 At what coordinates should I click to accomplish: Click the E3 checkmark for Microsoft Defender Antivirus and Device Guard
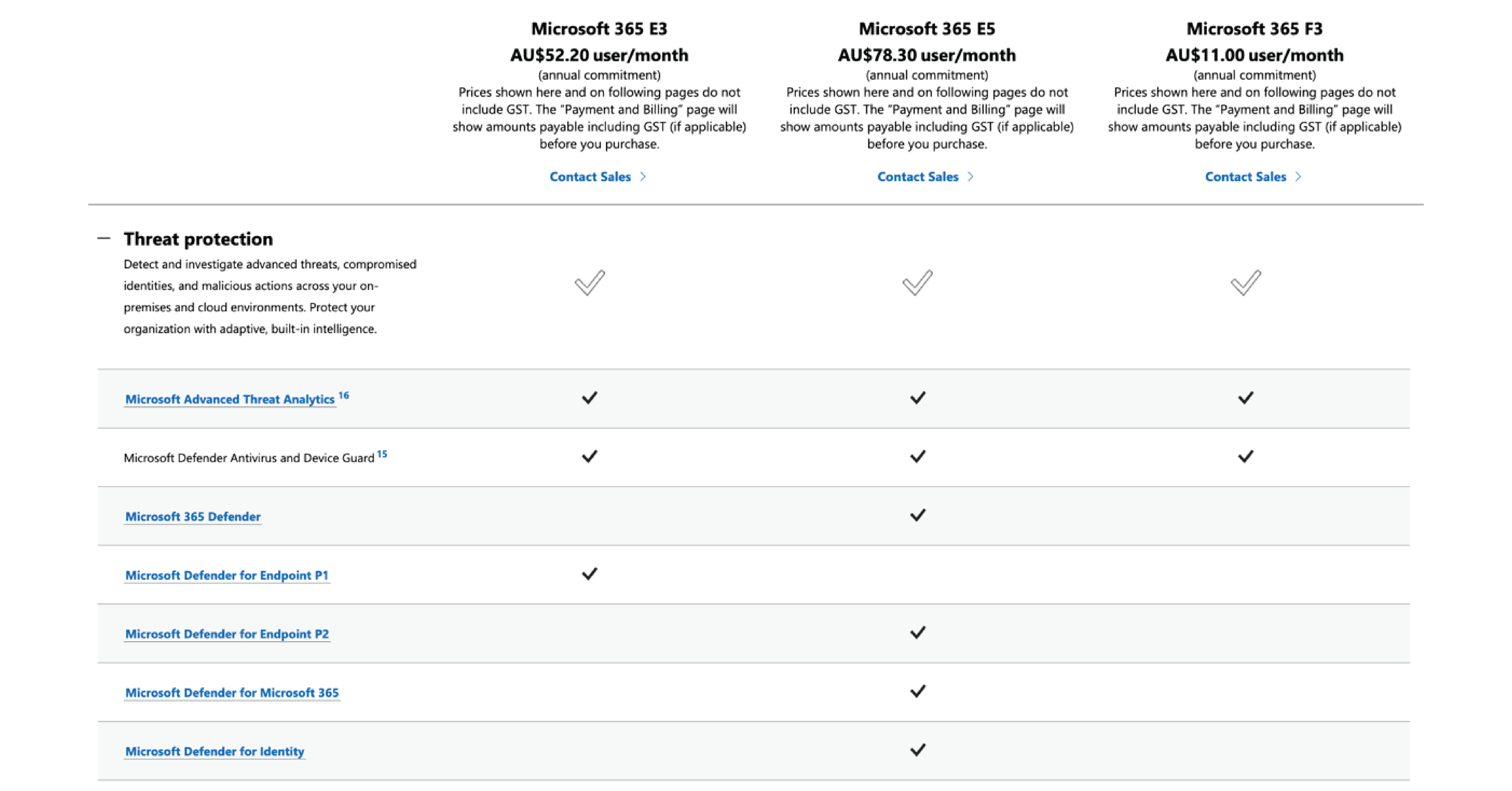click(590, 456)
